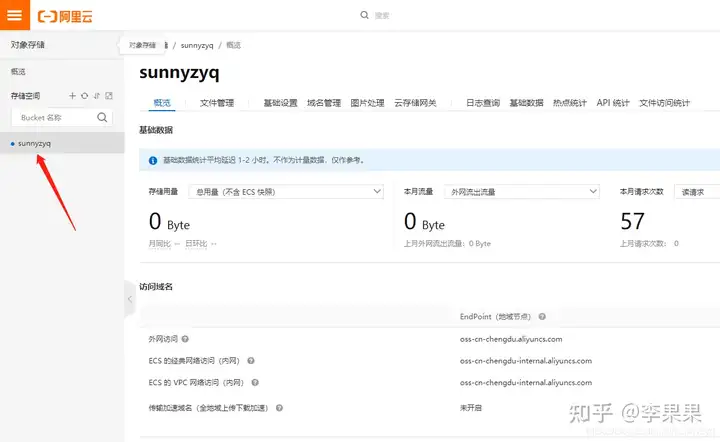Click the sunnyzyq breadcrumb link
720x442 pixels.
click(197, 45)
